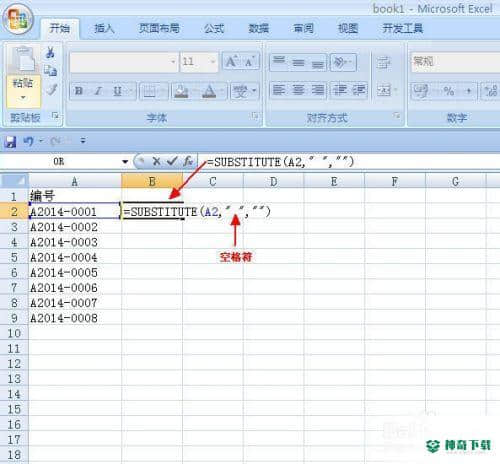Image resolution: width=500 pixels, height=464 pixels.
Task: Toggle Underline formatting
Action: 119,91
